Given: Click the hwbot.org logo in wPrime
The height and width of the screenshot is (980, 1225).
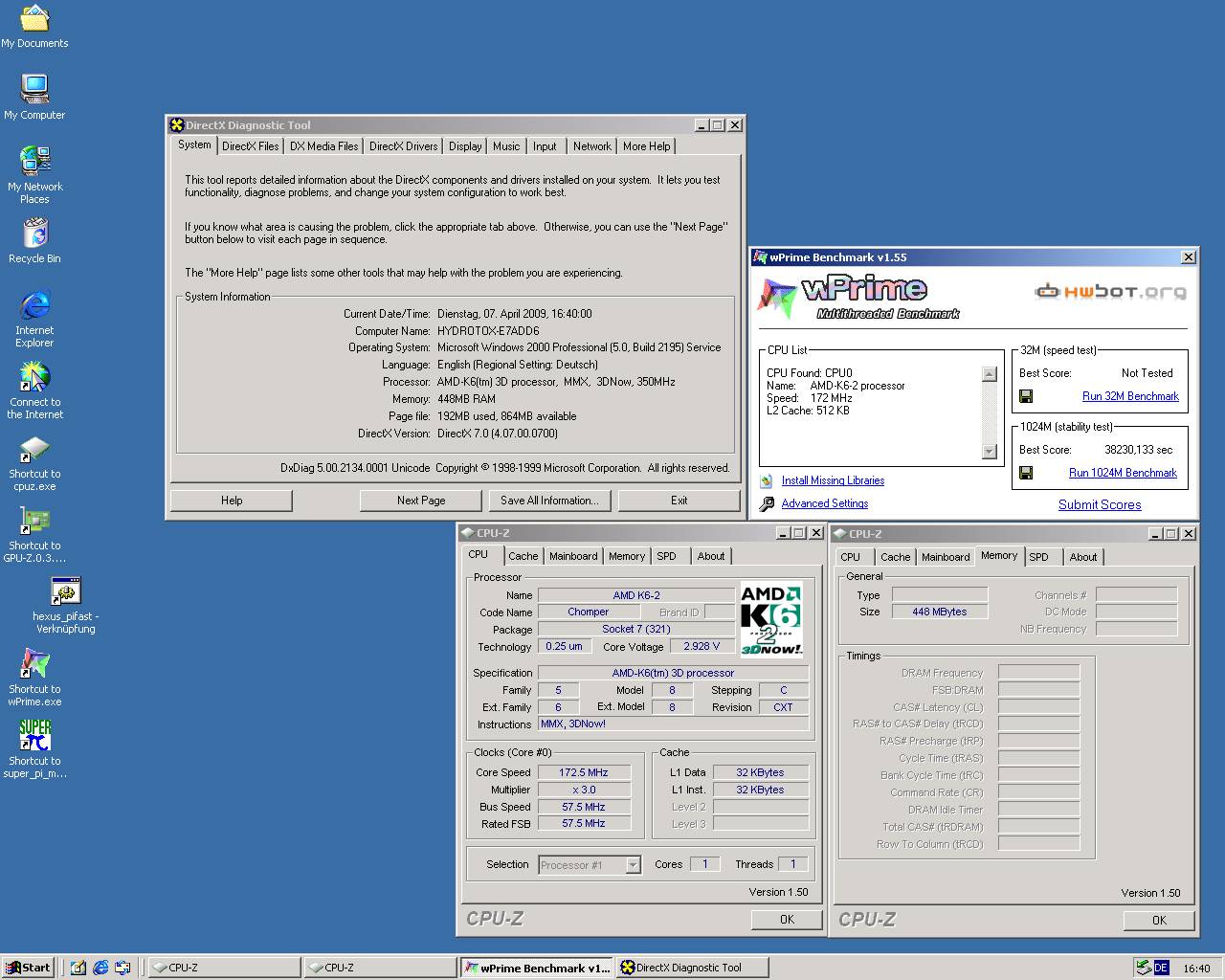Looking at the screenshot, I should tap(1110, 292).
